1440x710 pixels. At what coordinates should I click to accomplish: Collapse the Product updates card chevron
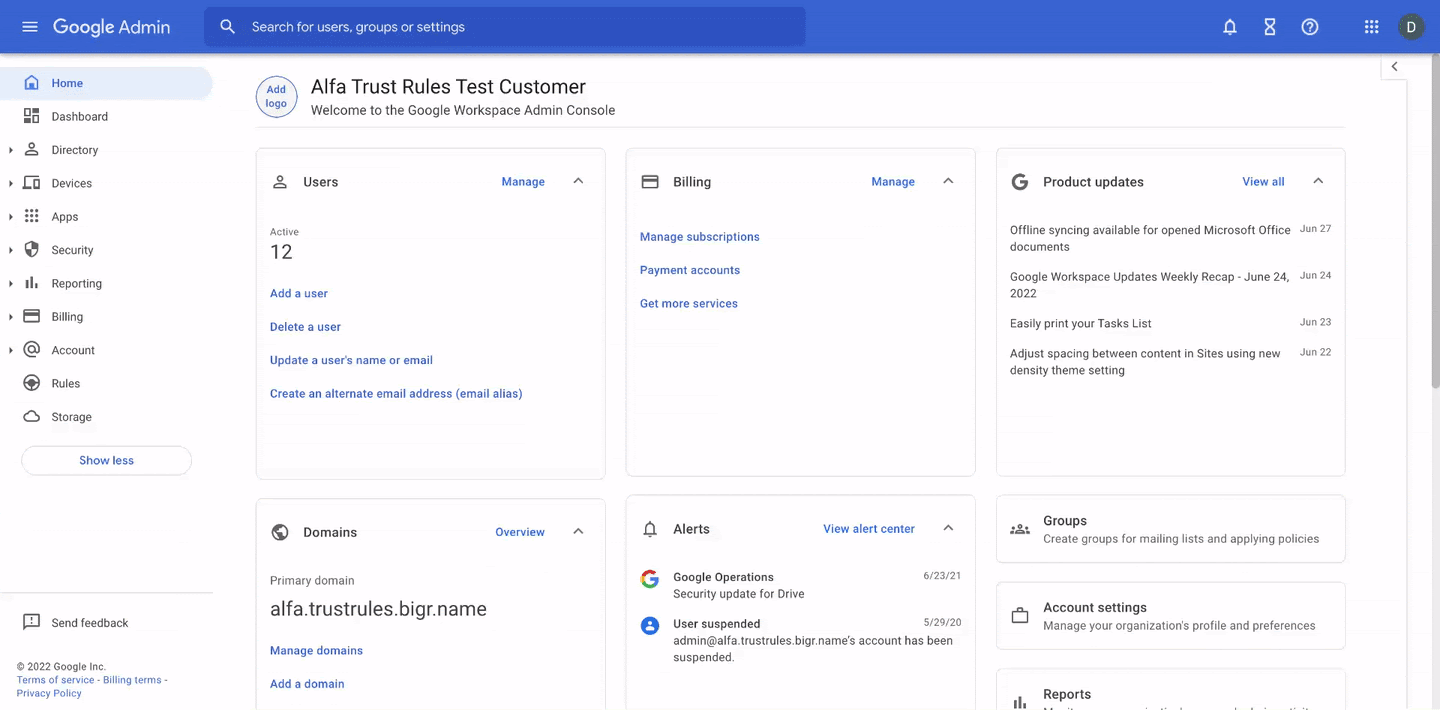point(1318,181)
